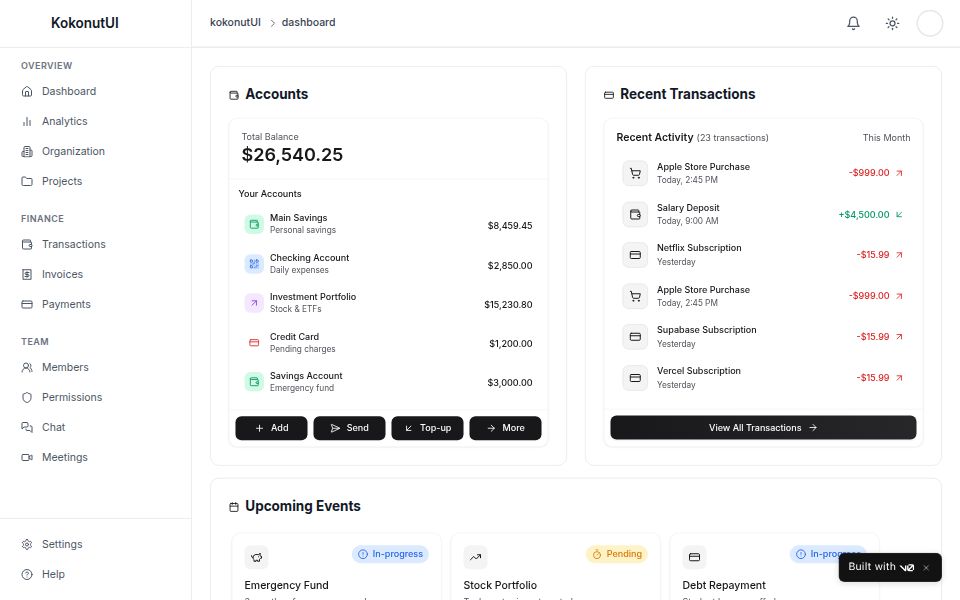Select the Payments icon
The width and height of the screenshot is (960, 600).
[x=28, y=304]
